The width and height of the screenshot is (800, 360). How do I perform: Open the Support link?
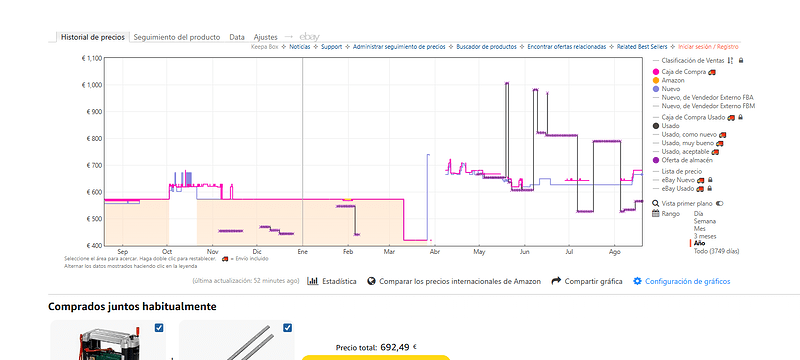[x=331, y=47]
